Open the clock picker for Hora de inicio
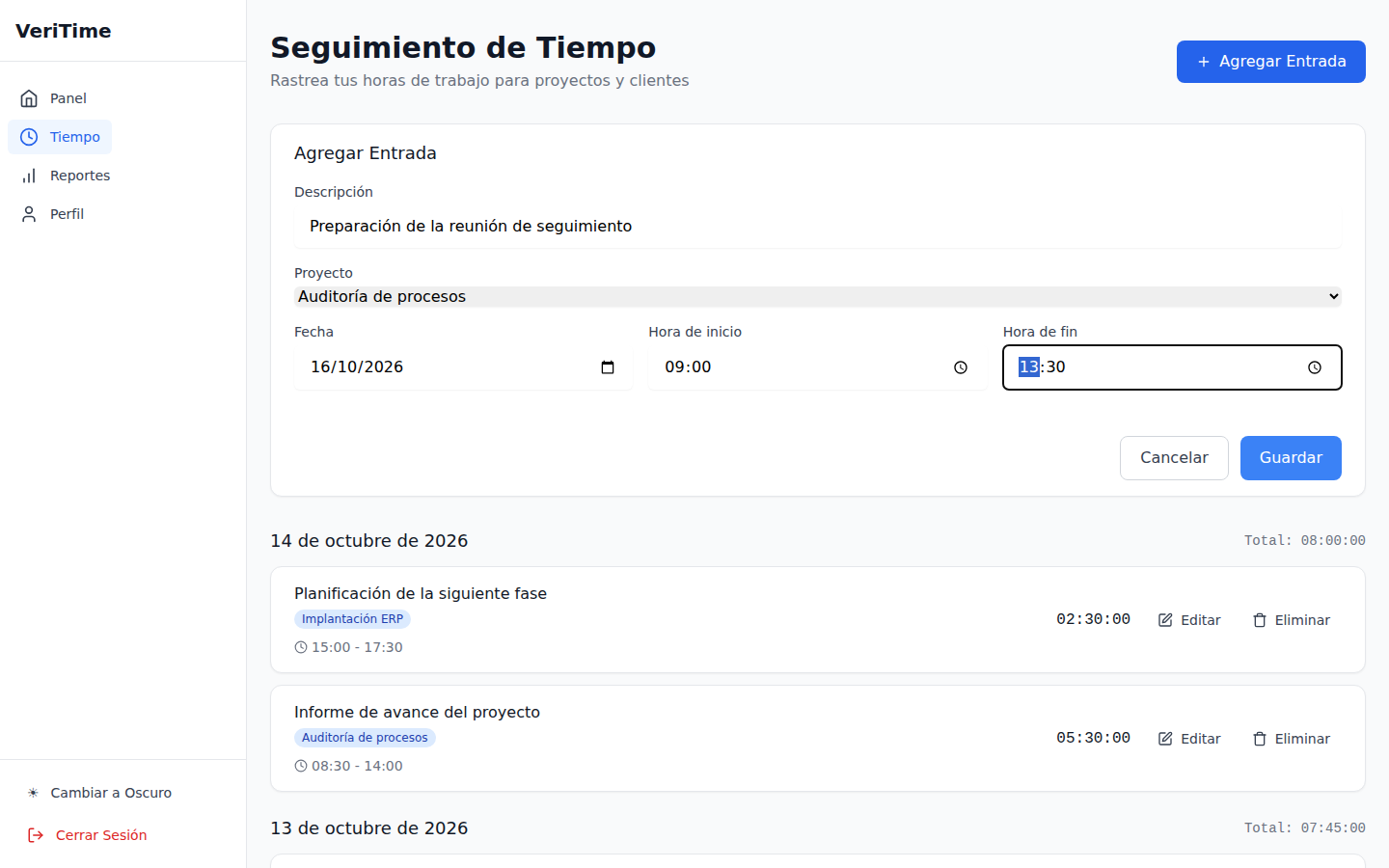Image resolution: width=1389 pixels, height=868 pixels. point(961,367)
